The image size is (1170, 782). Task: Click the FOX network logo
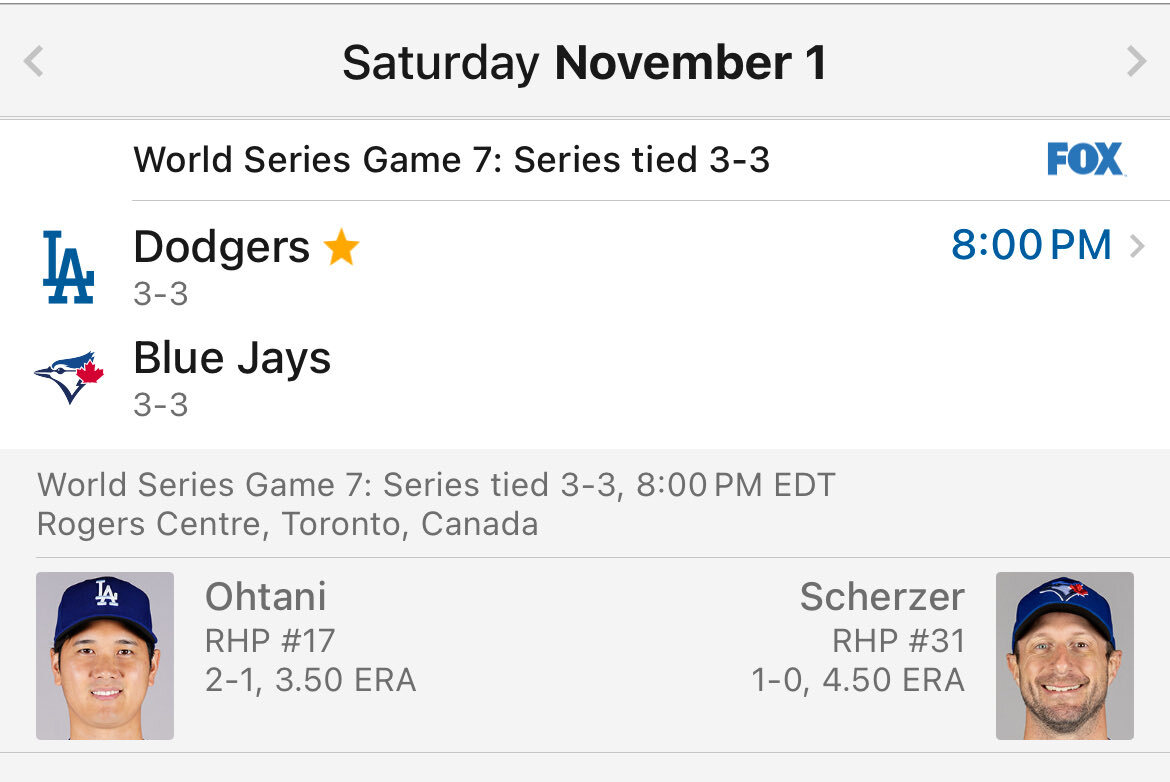tap(1085, 160)
